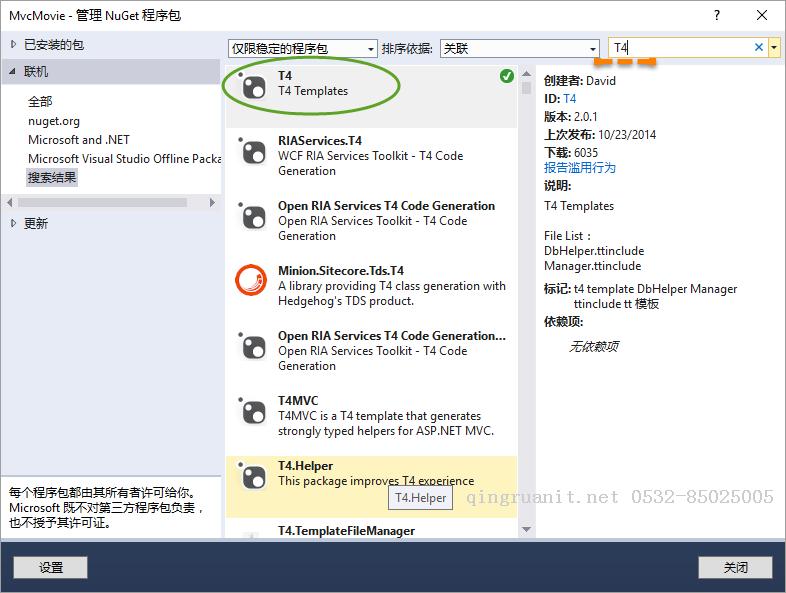This screenshot has height=593, width=786.
Task: Select 搜索结果 in the source list
Action: click(x=52, y=177)
